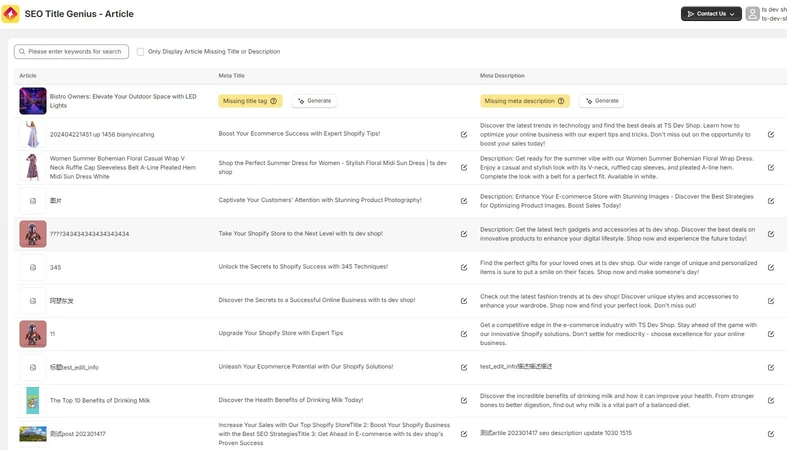This screenshot has width=800, height=450.
Task: Click placeholder image for test_edit_info article
Action: coord(33,367)
